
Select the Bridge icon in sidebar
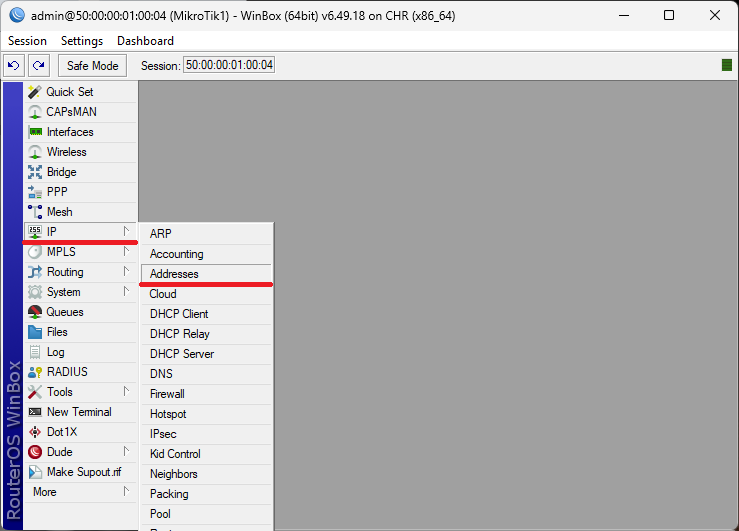35,172
